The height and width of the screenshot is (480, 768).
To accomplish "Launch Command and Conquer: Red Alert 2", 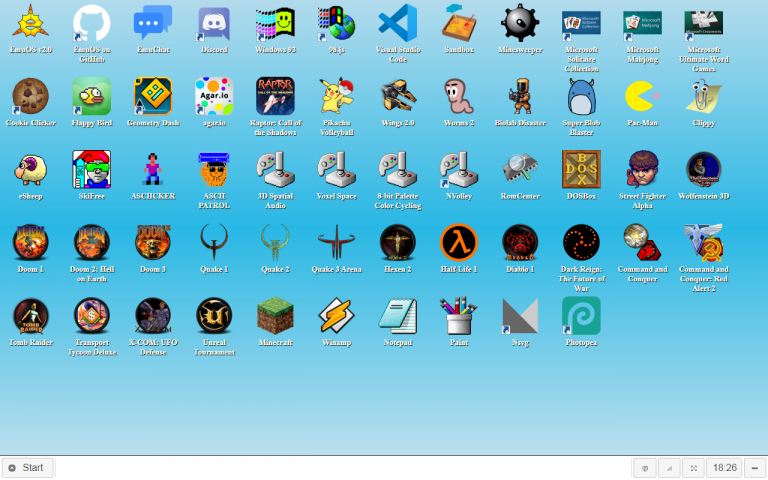I will pyautogui.click(x=704, y=242).
